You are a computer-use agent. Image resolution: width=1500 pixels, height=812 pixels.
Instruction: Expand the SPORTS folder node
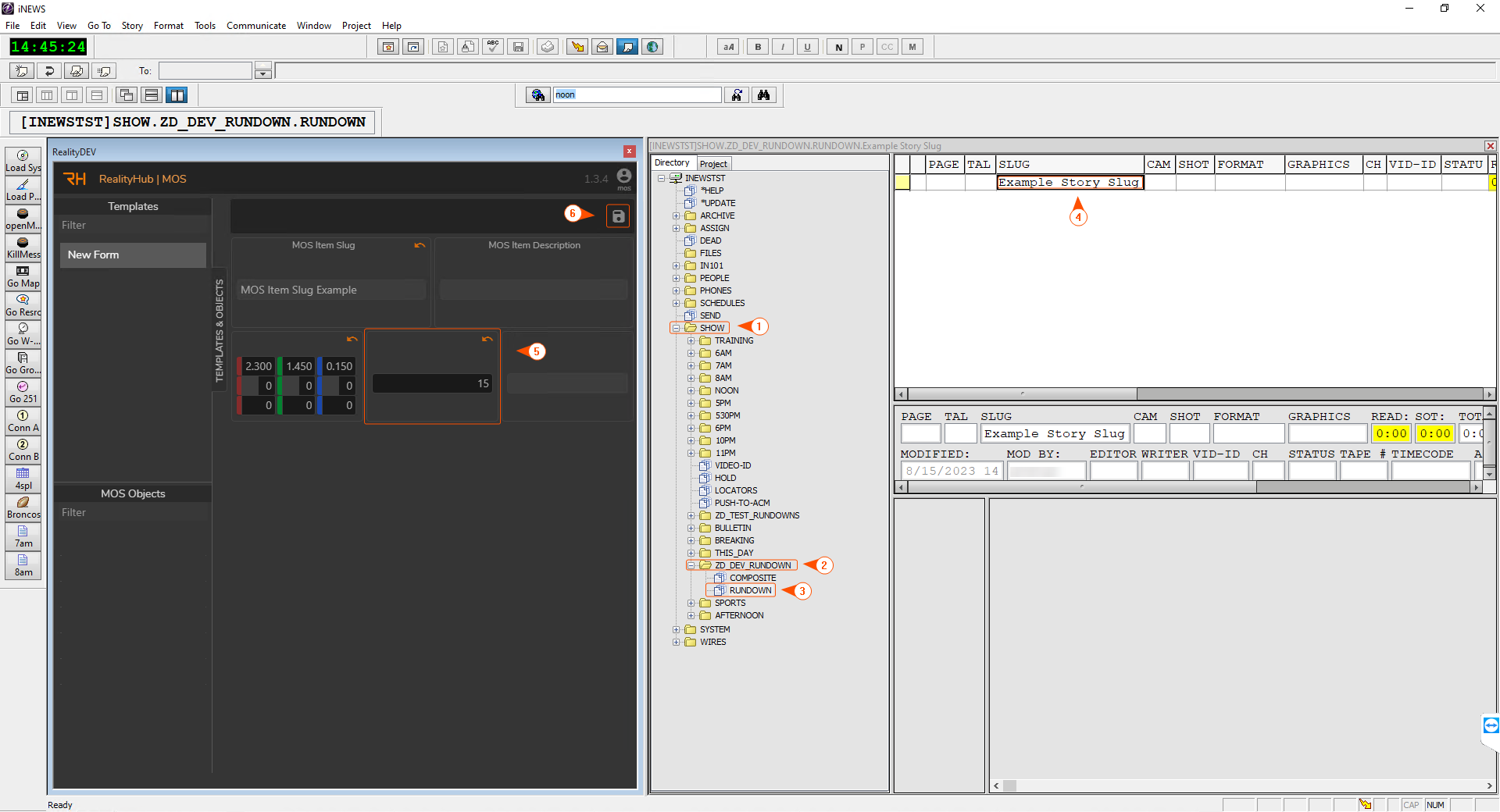(691, 603)
